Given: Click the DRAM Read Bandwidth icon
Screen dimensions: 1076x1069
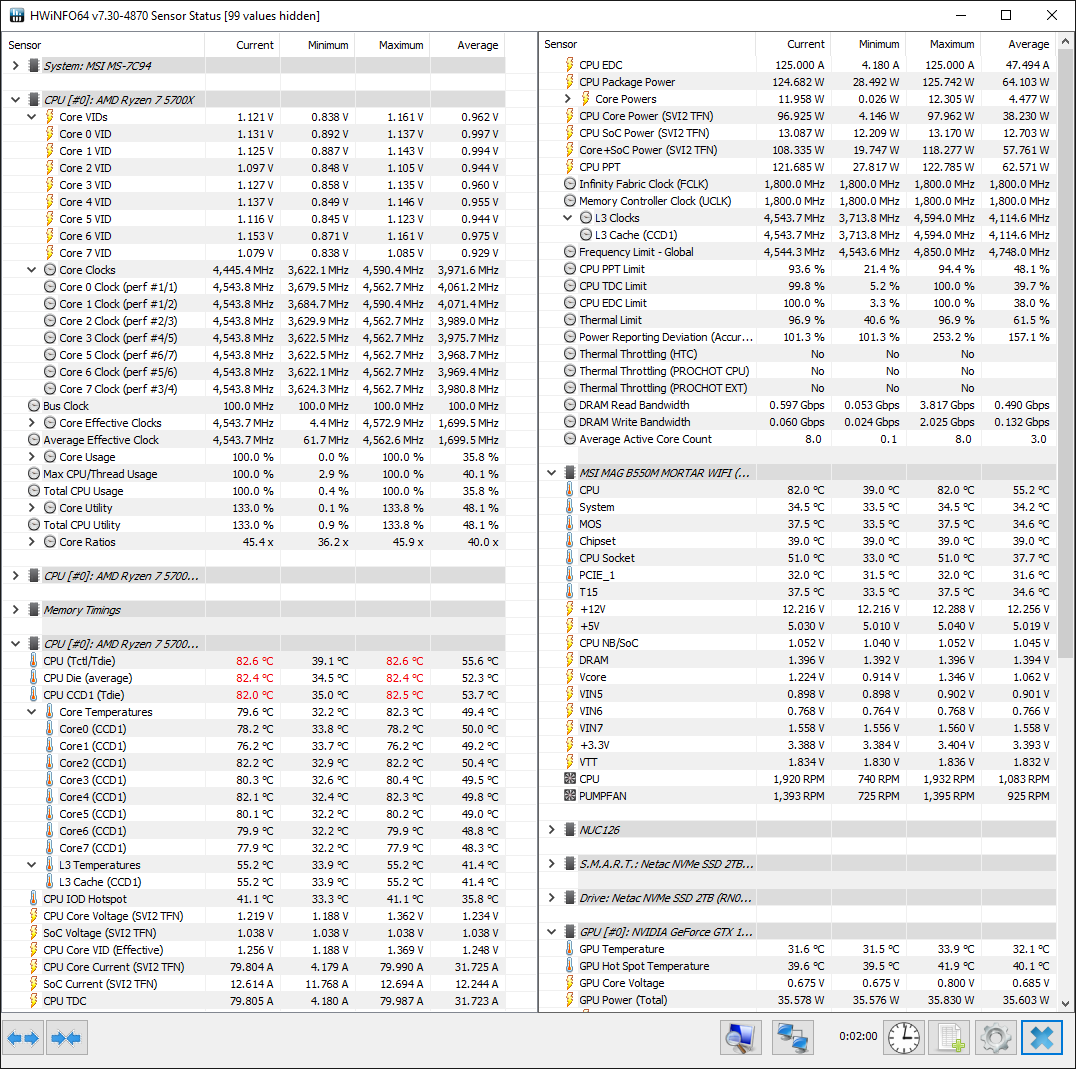Looking at the screenshot, I should 570,405.
